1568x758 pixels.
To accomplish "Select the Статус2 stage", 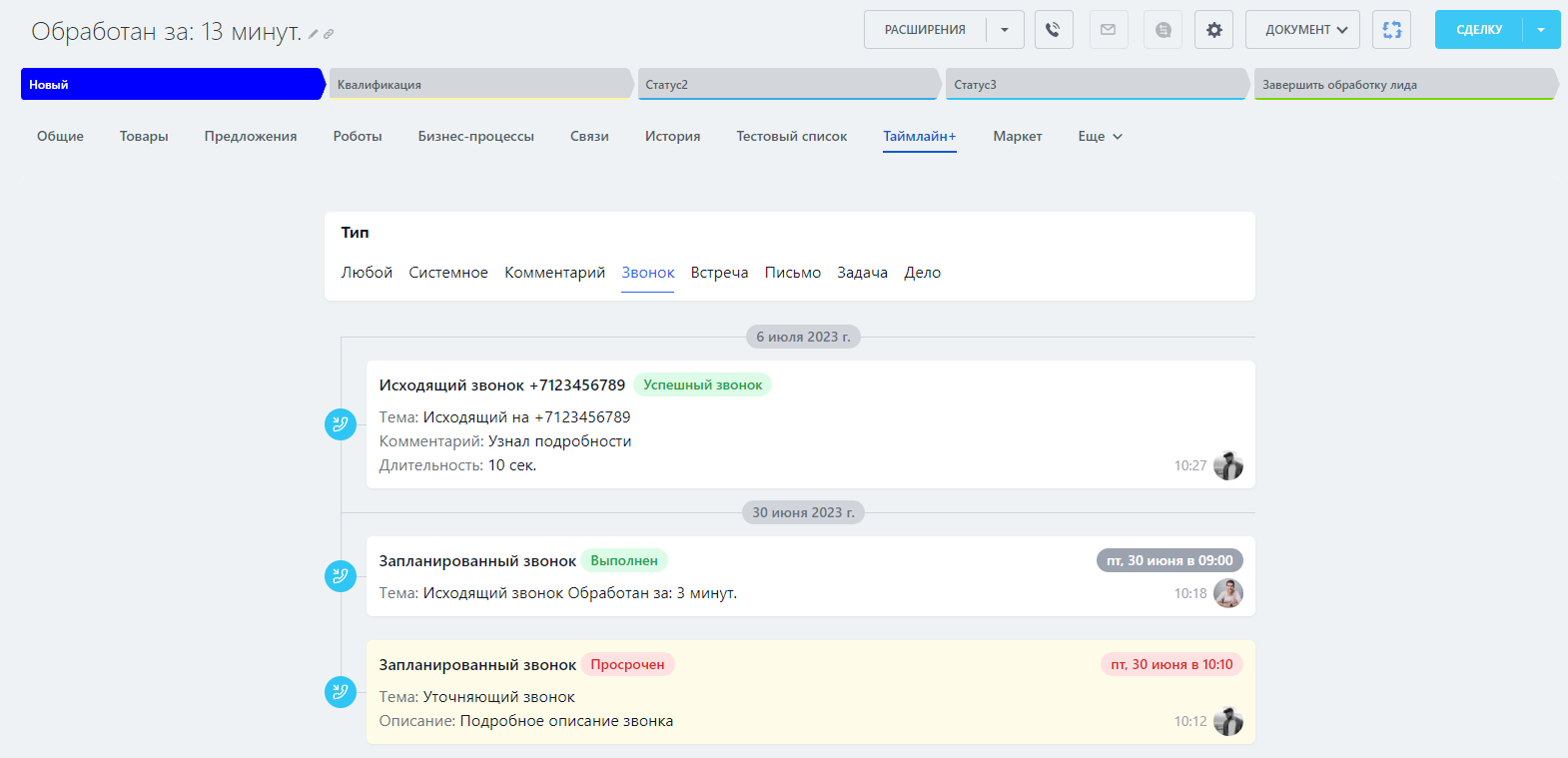I will click(790, 85).
